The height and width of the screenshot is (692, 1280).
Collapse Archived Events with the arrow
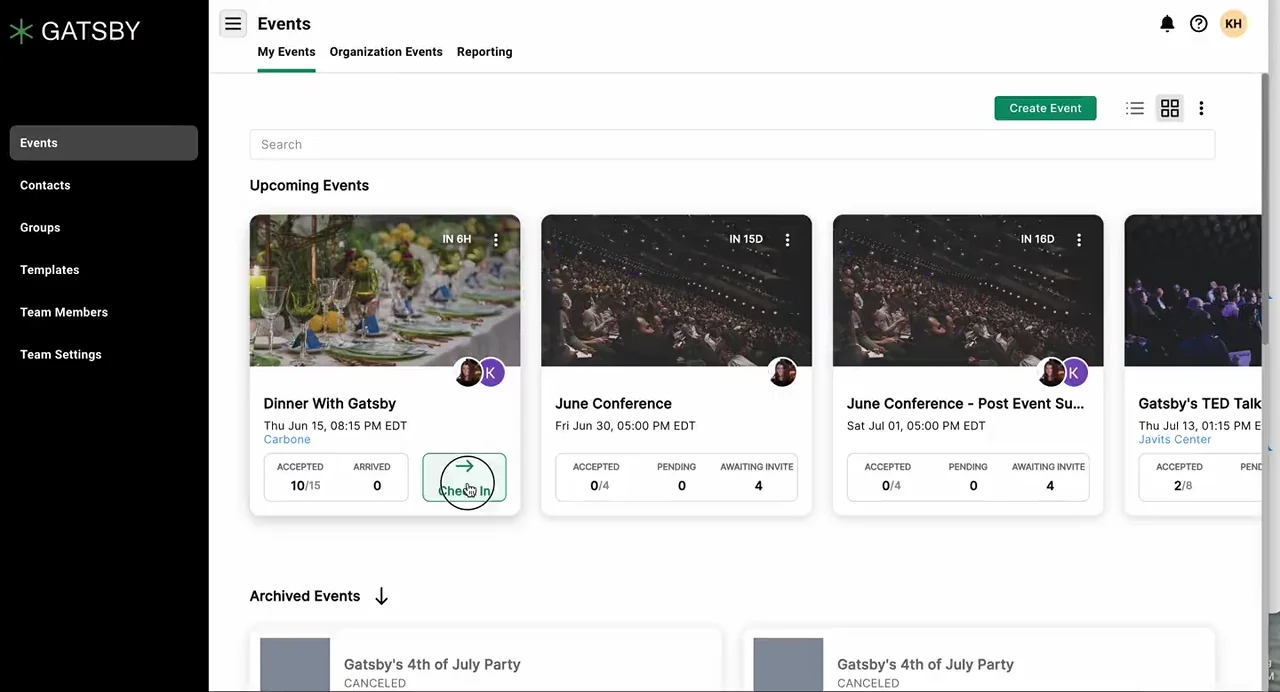381,596
